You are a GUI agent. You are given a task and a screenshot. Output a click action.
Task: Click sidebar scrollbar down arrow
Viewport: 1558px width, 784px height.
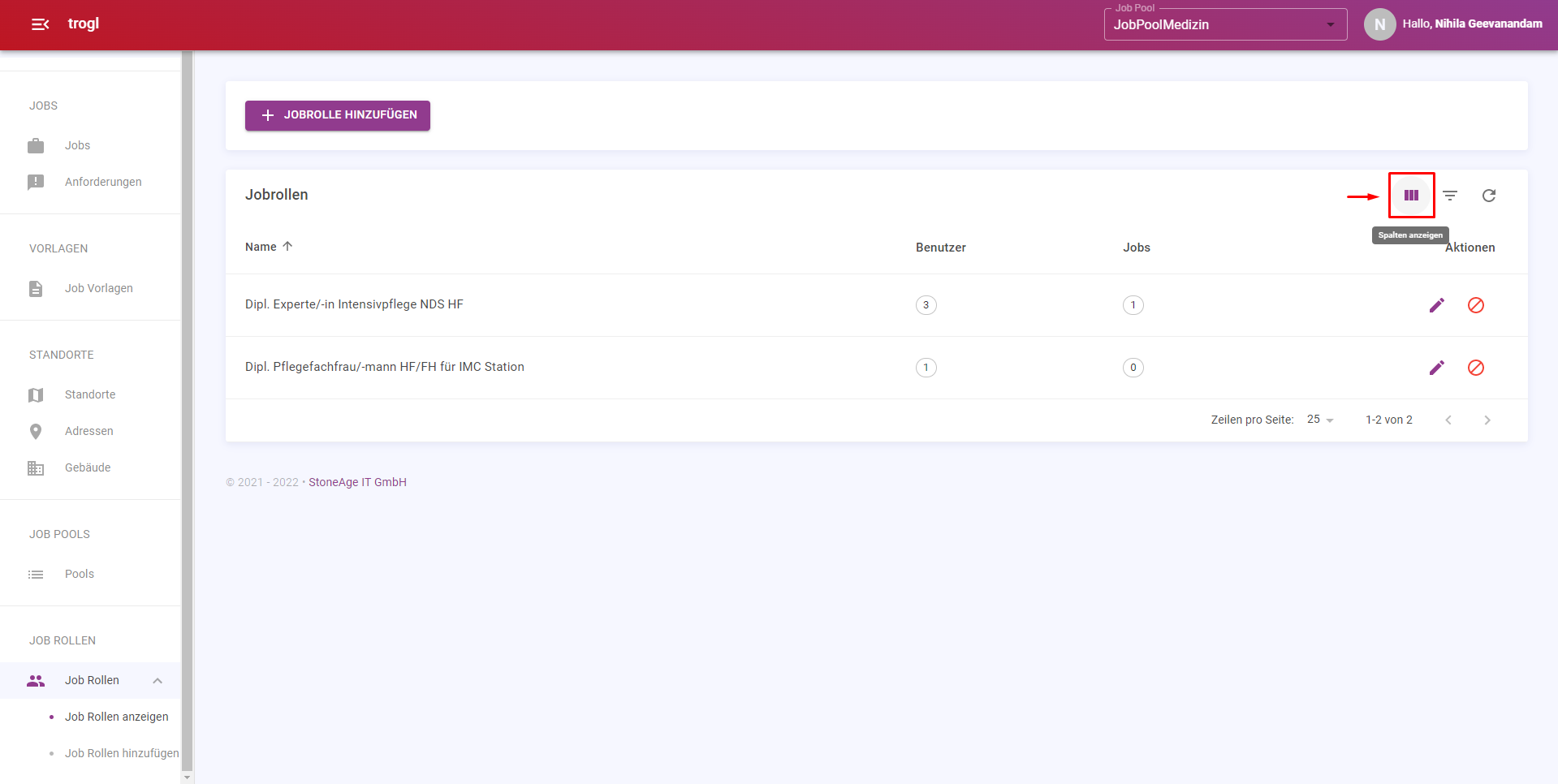187,778
